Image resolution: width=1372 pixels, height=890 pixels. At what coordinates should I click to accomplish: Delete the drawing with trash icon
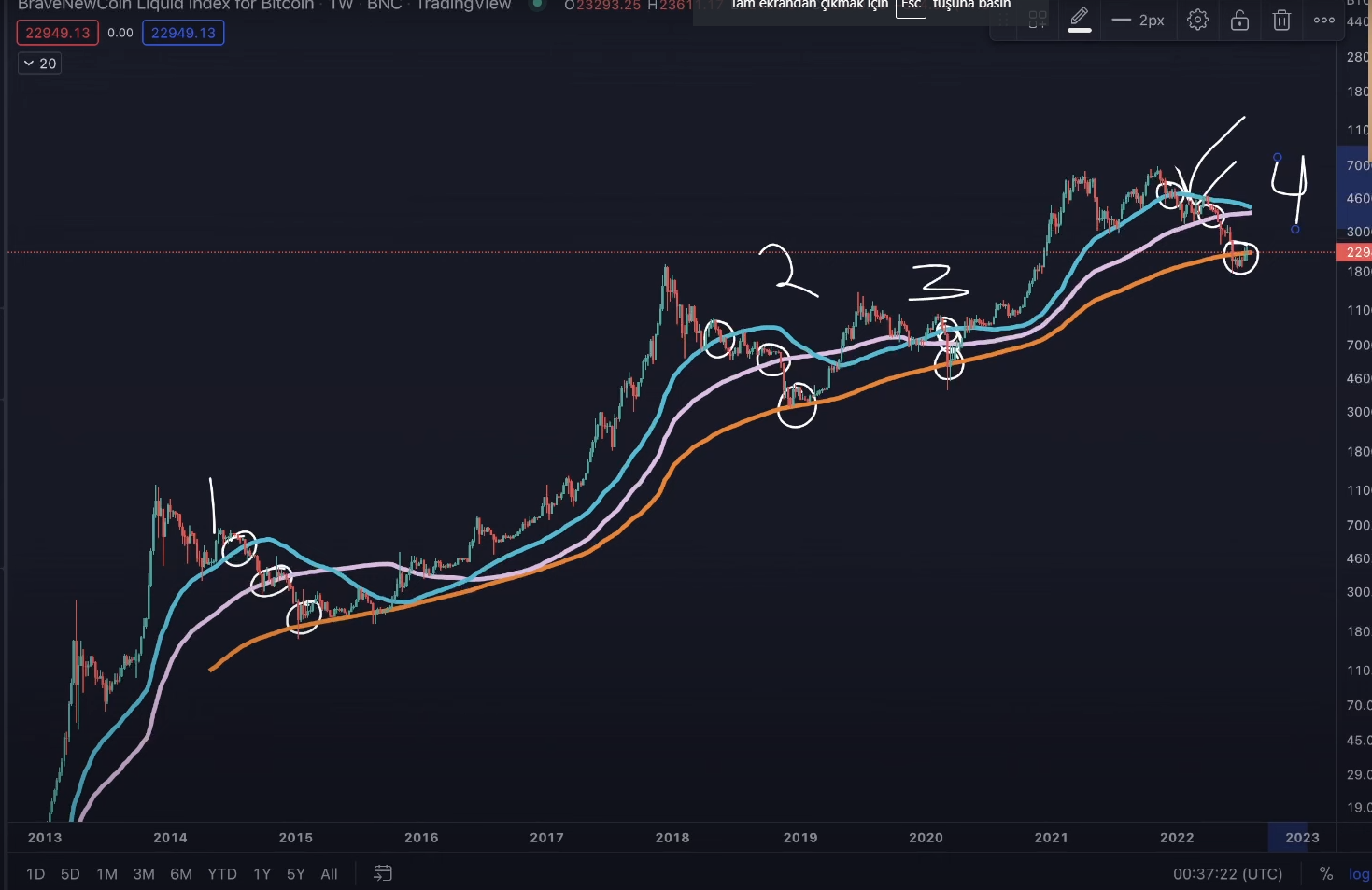[1282, 20]
